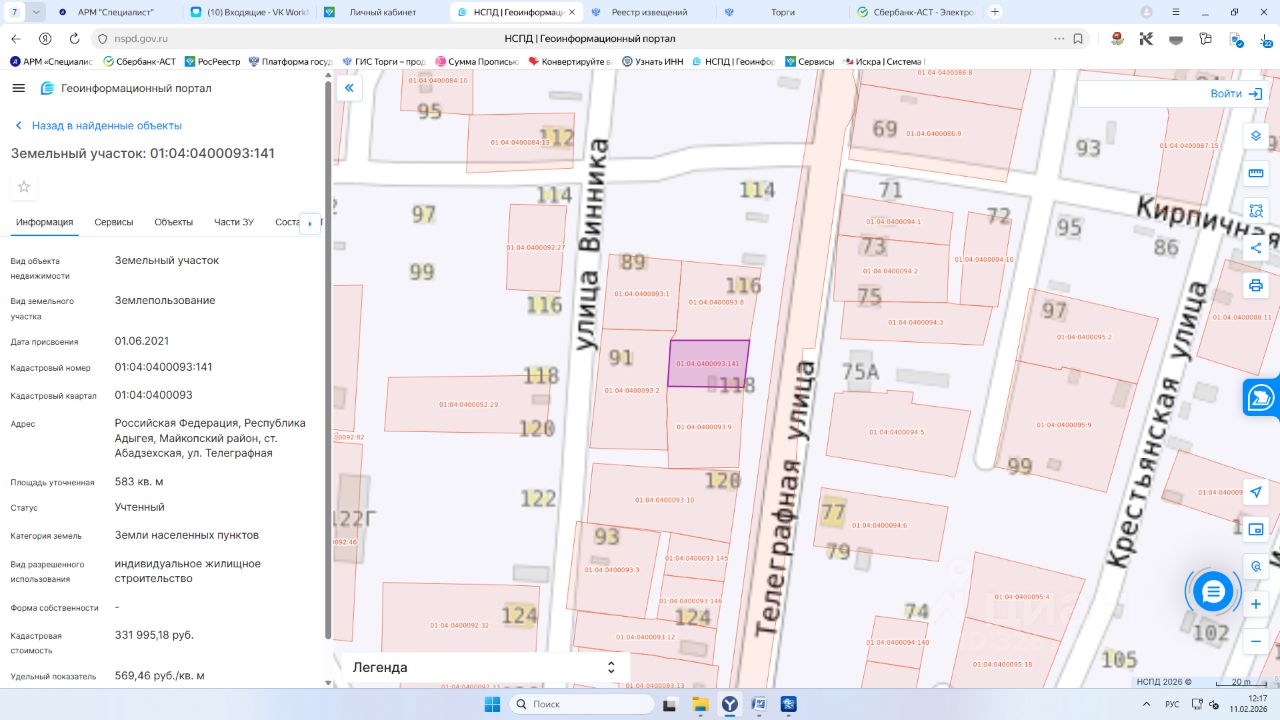This screenshot has width=1280, height=720.
Task: Zoom in on the map
Action: [x=1256, y=604]
